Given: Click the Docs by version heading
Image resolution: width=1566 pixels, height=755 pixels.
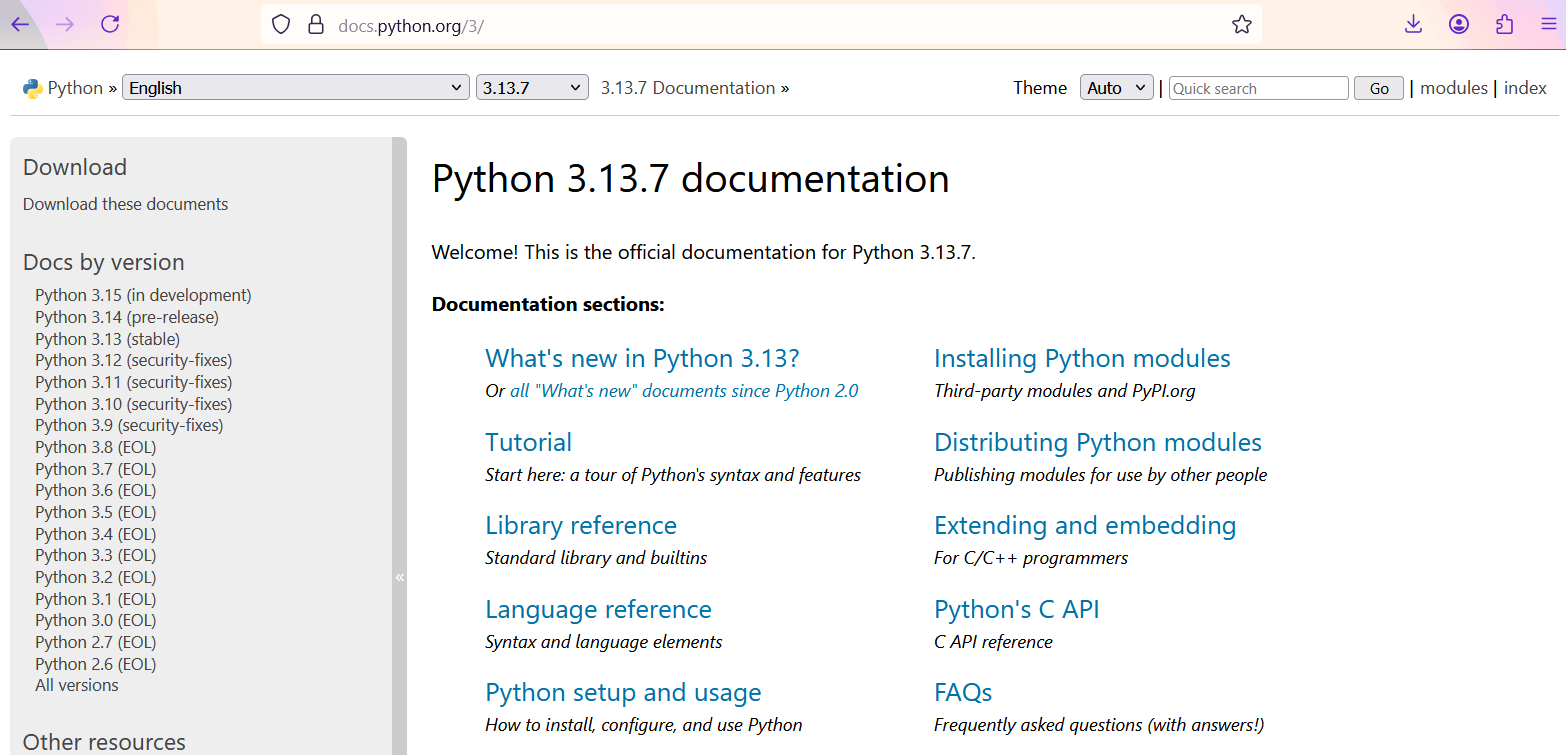Looking at the screenshot, I should pos(104,262).
